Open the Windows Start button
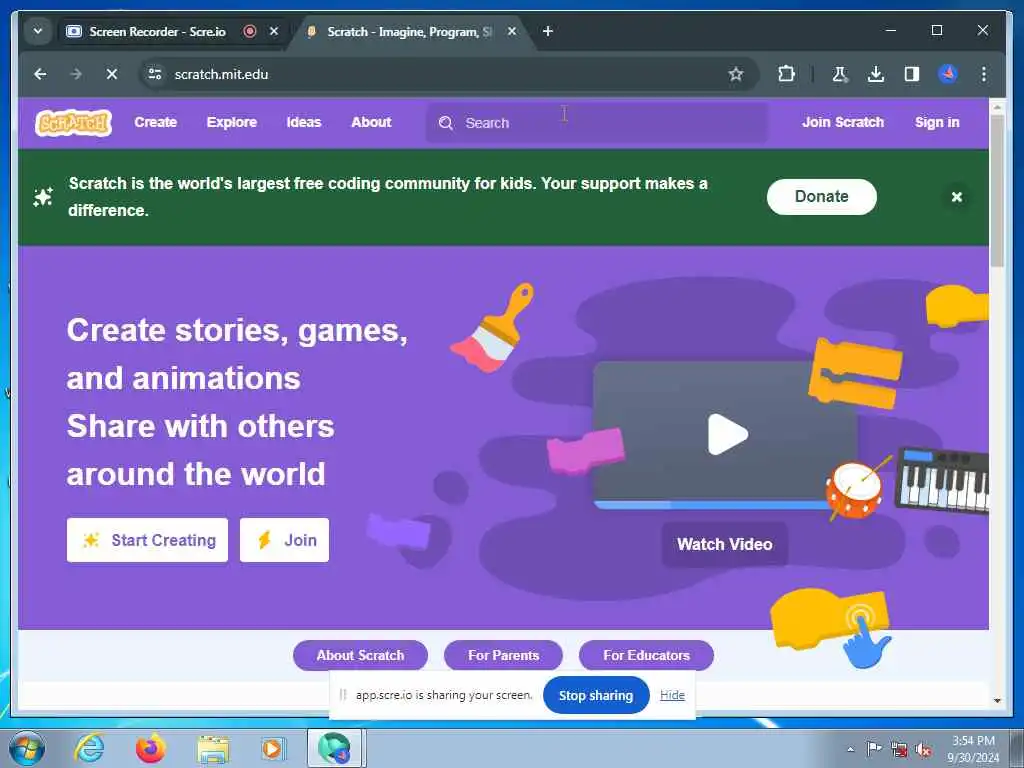Screen dimensions: 1024x768 (x=27, y=748)
